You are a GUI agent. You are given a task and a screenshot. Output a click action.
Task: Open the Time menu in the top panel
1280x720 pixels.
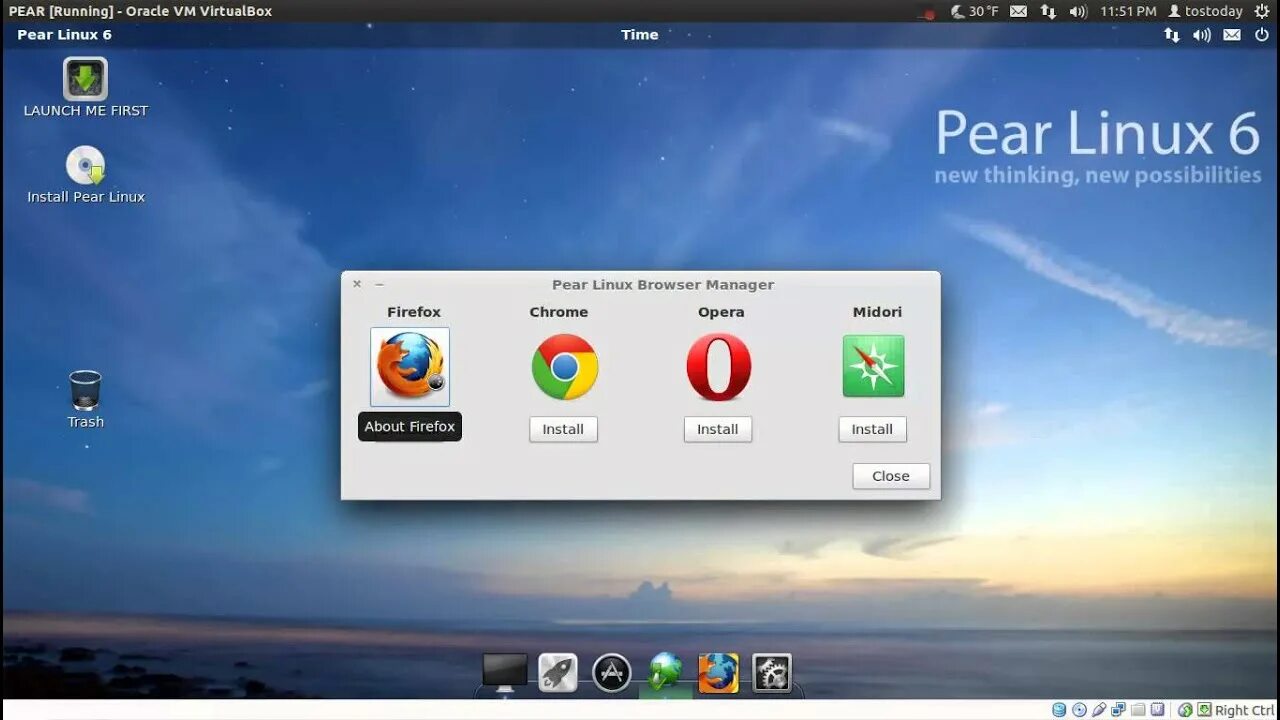[639, 34]
